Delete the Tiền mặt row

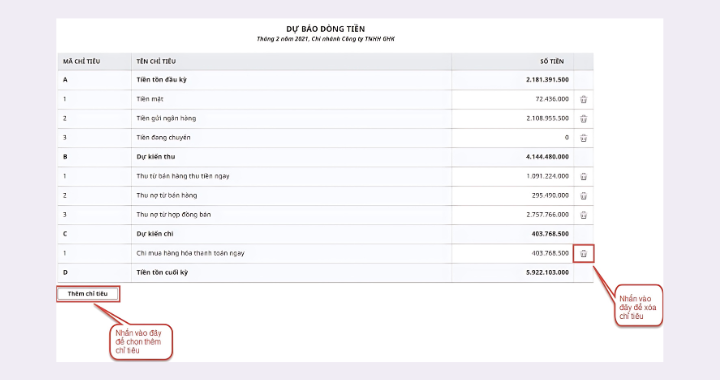[583, 99]
